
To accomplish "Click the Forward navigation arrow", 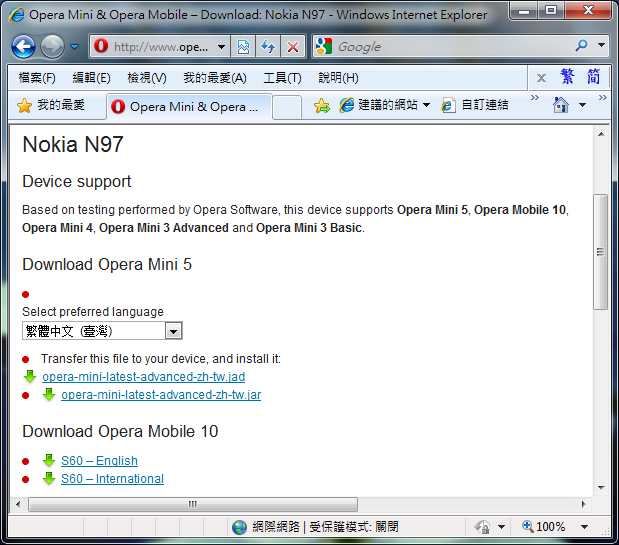I will coord(52,46).
